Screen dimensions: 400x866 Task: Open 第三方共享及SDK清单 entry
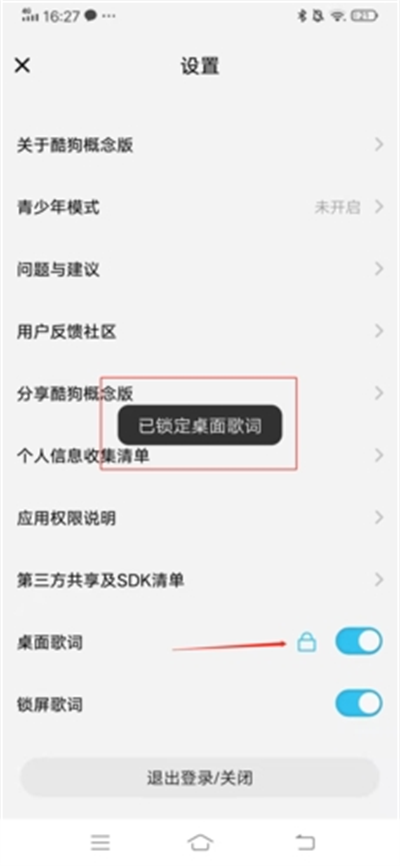coord(200,580)
